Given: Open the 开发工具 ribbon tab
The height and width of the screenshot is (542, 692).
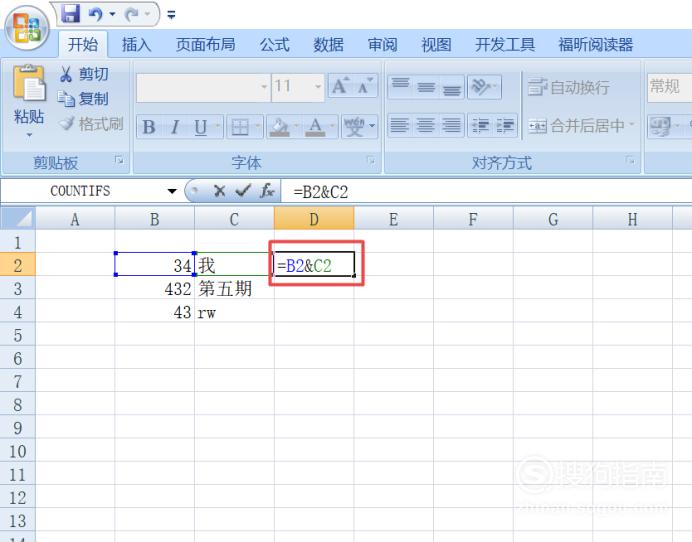Looking at the screenshot, I should pyautogui.click(x=505, y=44).
